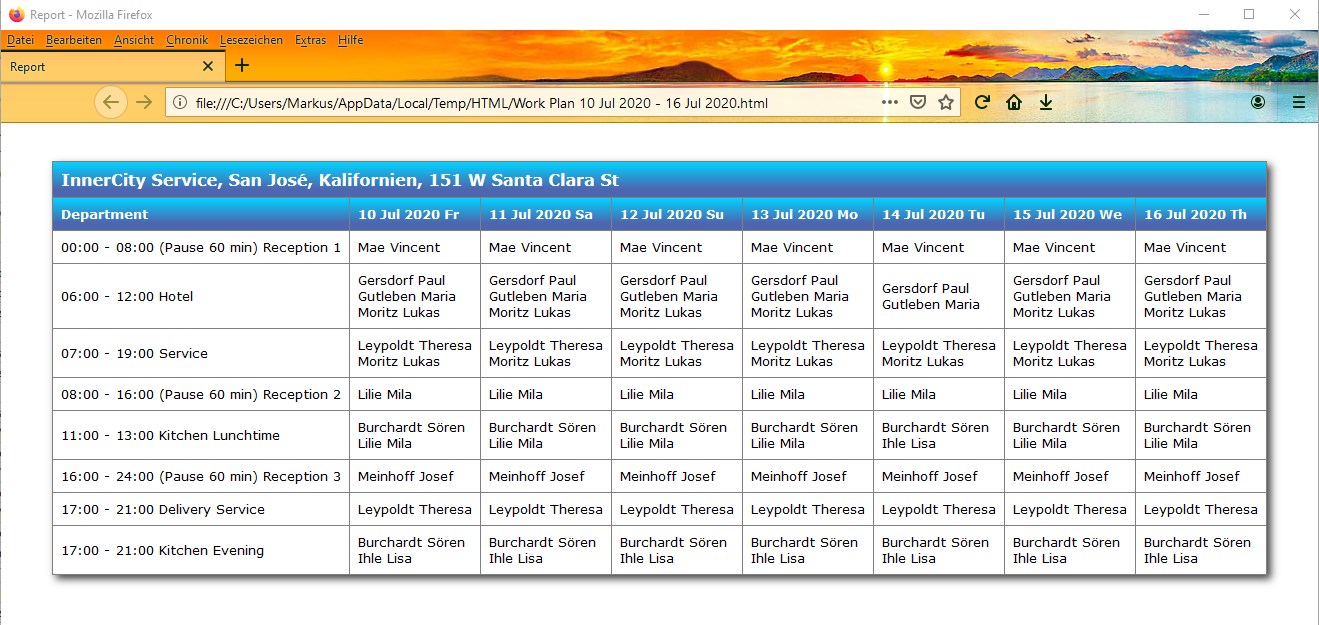Open the Hilfe menu
Viewport: 1319px width, 625px height.
(350, 40)
